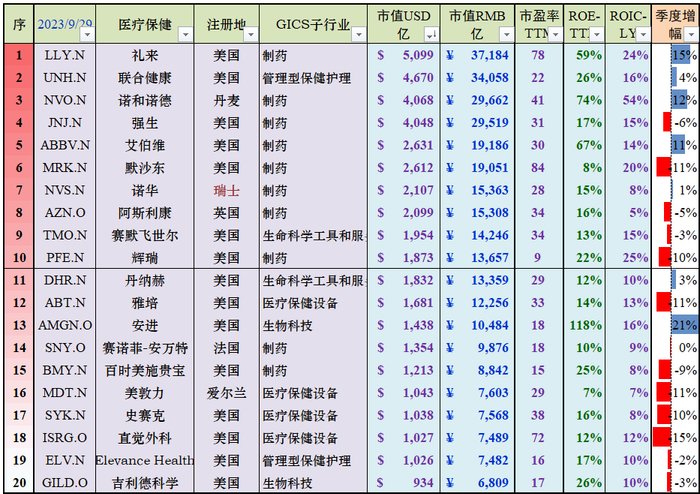The width and height of the screenshot is (700, 494).
Task: Select the NVO.N ticker cell
Action: (65, 100)
